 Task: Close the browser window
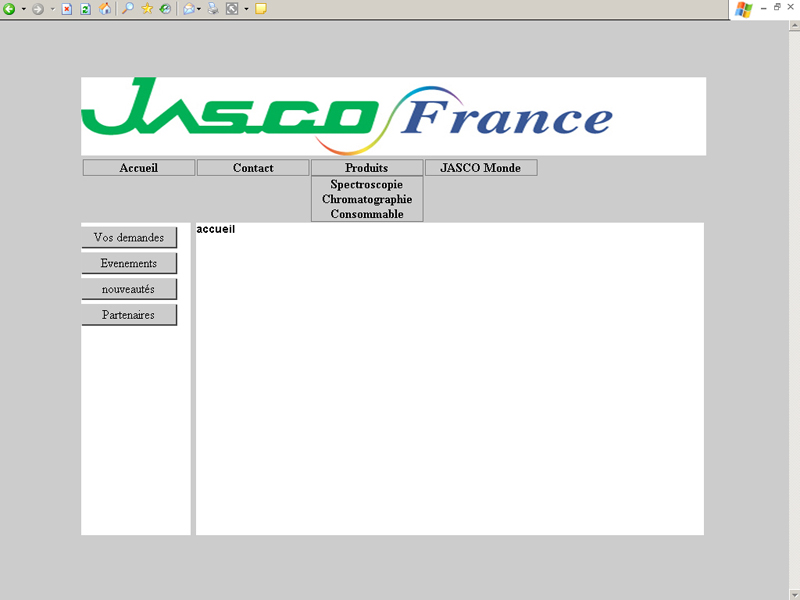tap(791, 7)
